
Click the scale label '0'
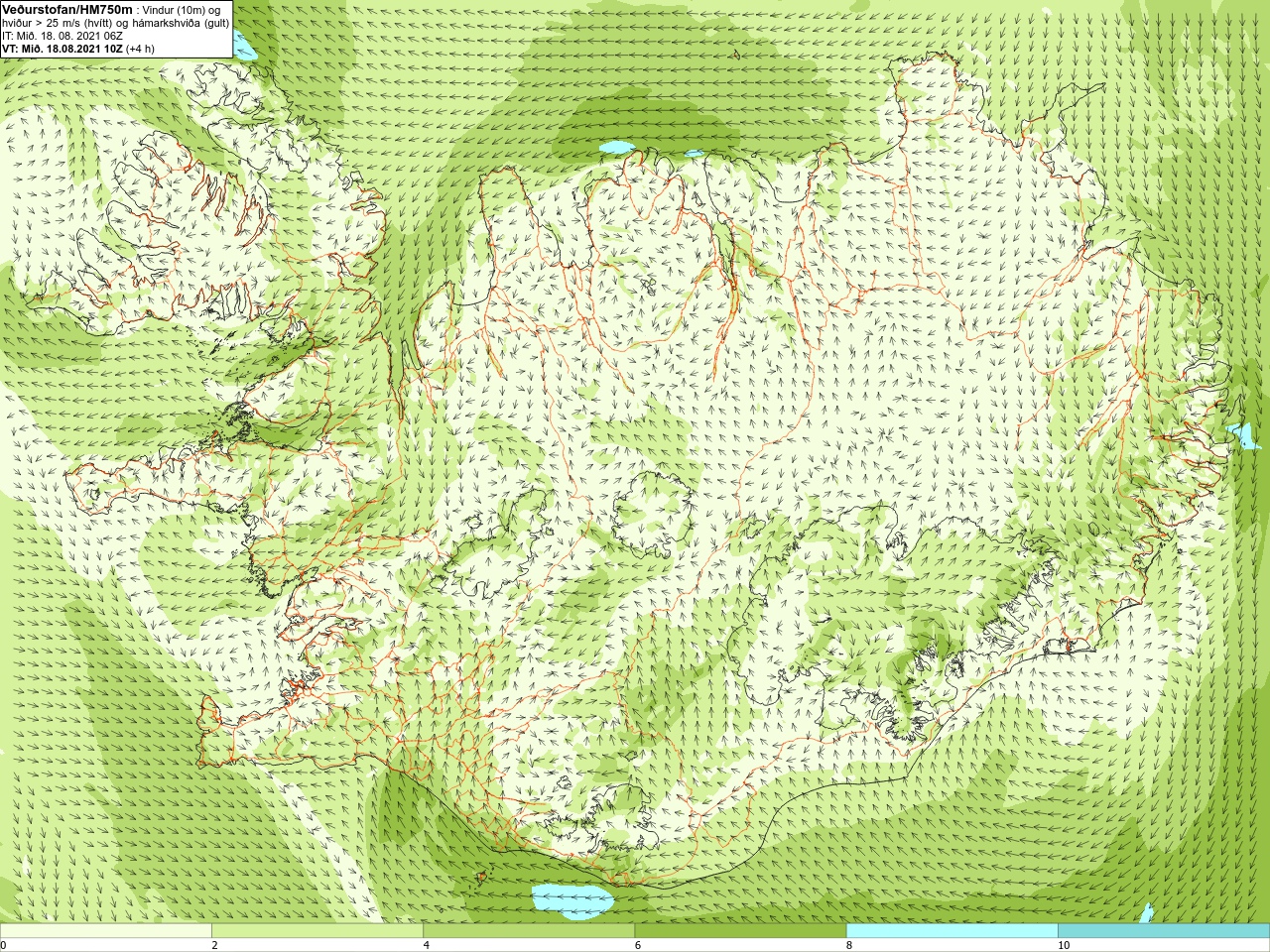point(3,945)
